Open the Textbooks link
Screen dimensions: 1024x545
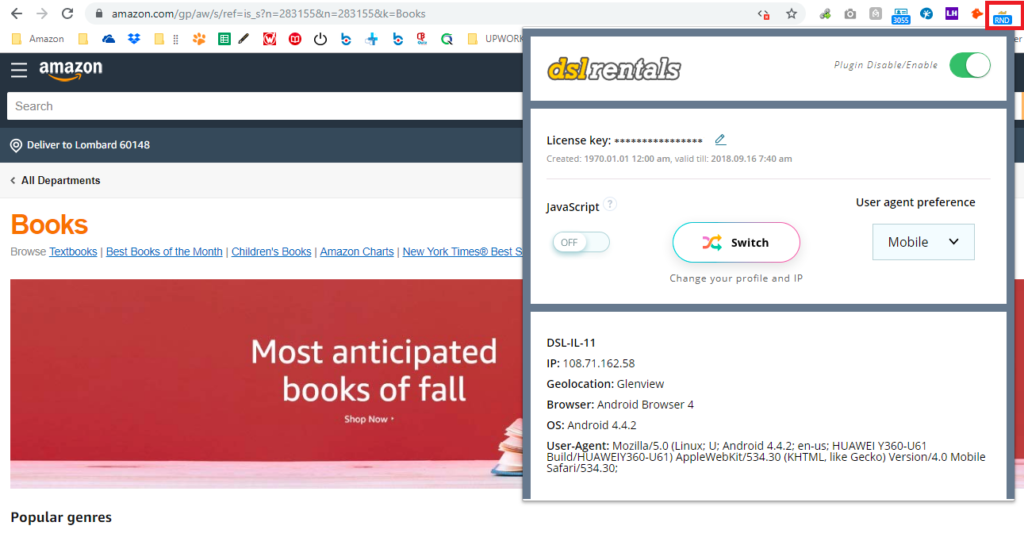click(73, 251)
